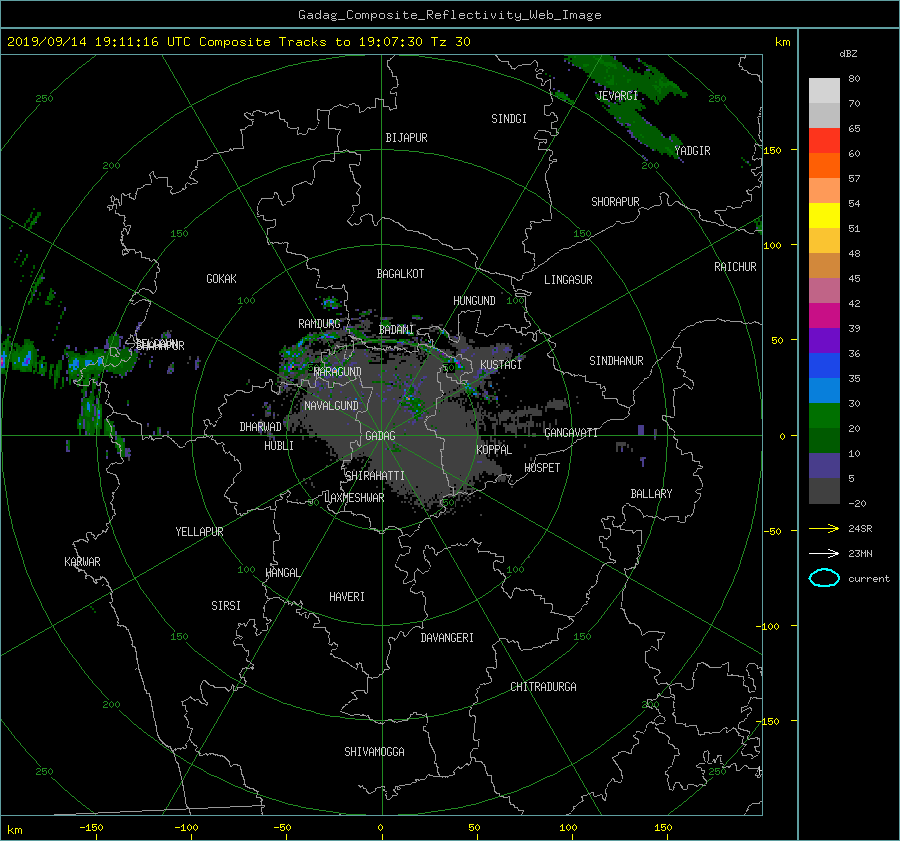Click the 23MN white arrow legend icon
Viewport: 900px width, 841px height.
click(824, 553)
